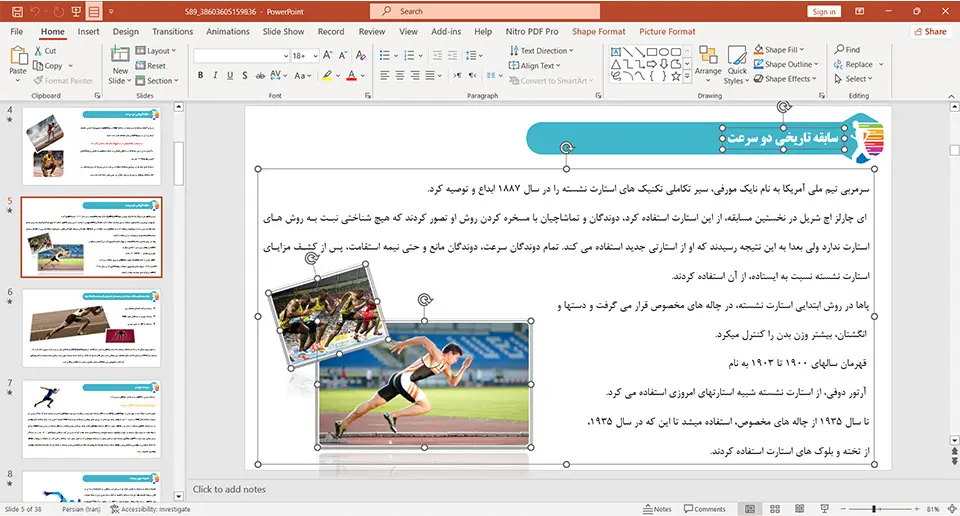Click the Paste clipboard icon
This screenshot has width=960, height=516.
tap(18, 56)
